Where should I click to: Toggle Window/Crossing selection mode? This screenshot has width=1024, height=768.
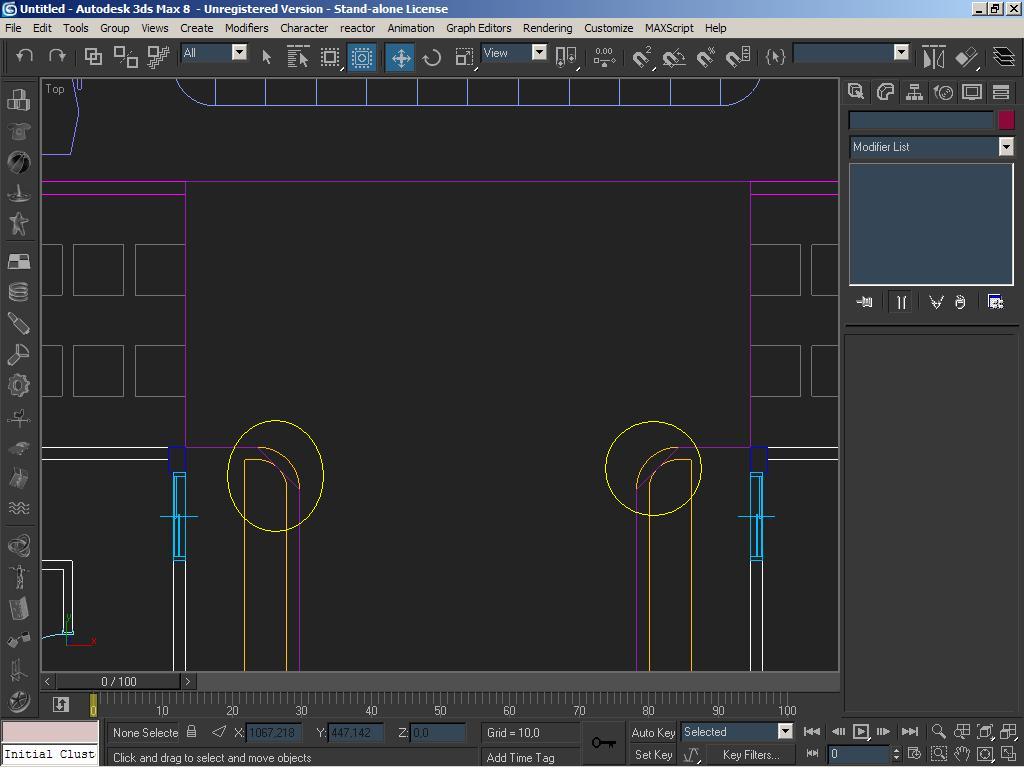click(361, 57)
